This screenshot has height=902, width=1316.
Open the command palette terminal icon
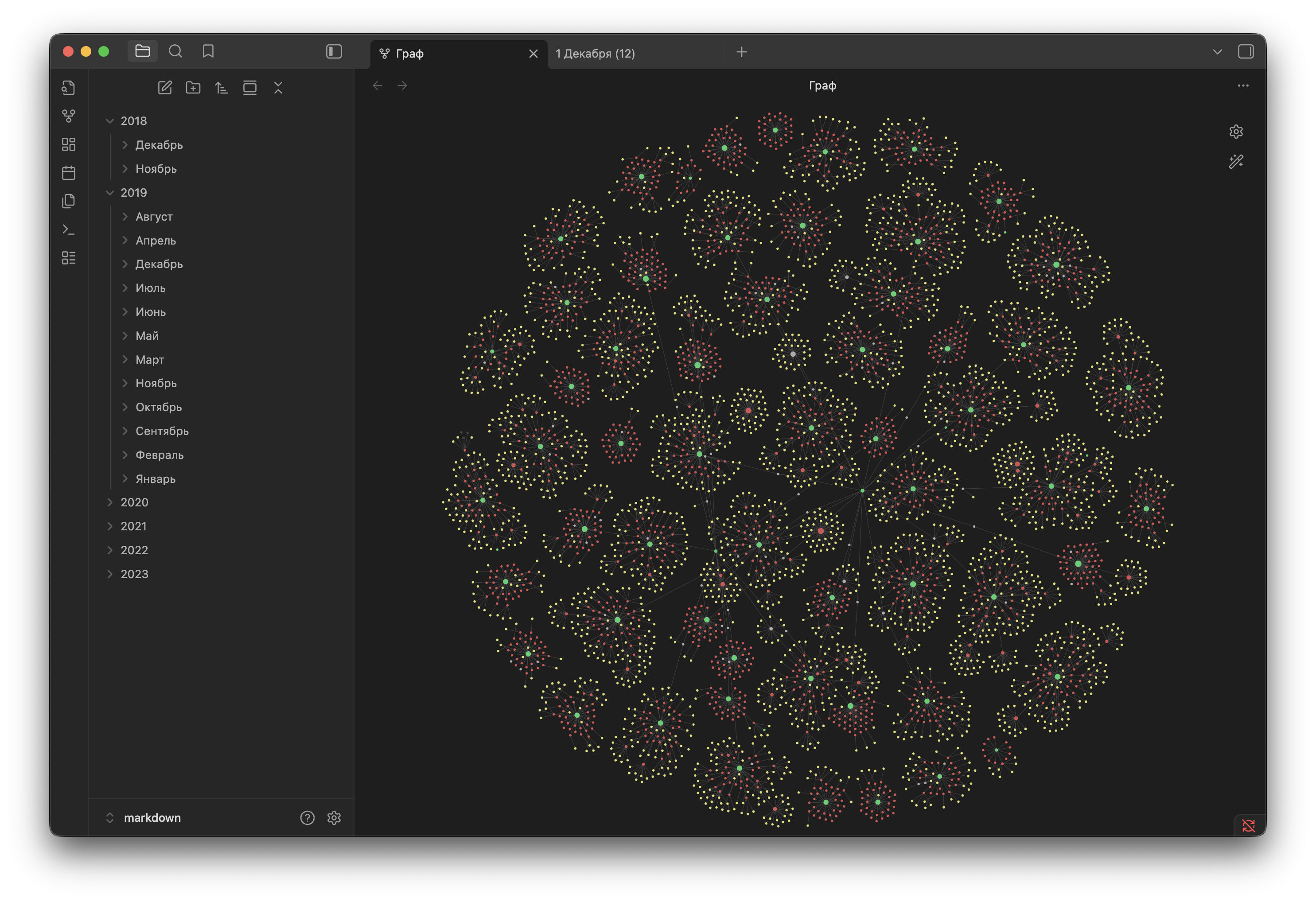[69, 229]
